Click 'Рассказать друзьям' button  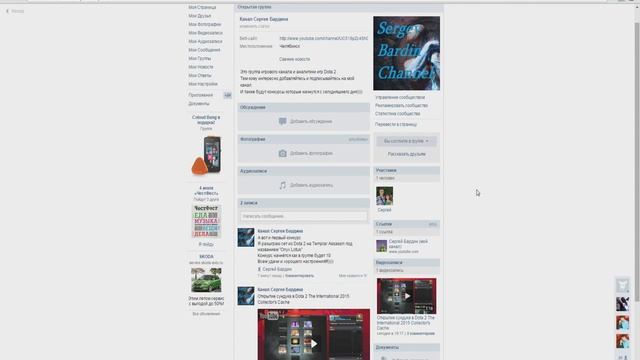pyautogui.click(x=407, y=154)
